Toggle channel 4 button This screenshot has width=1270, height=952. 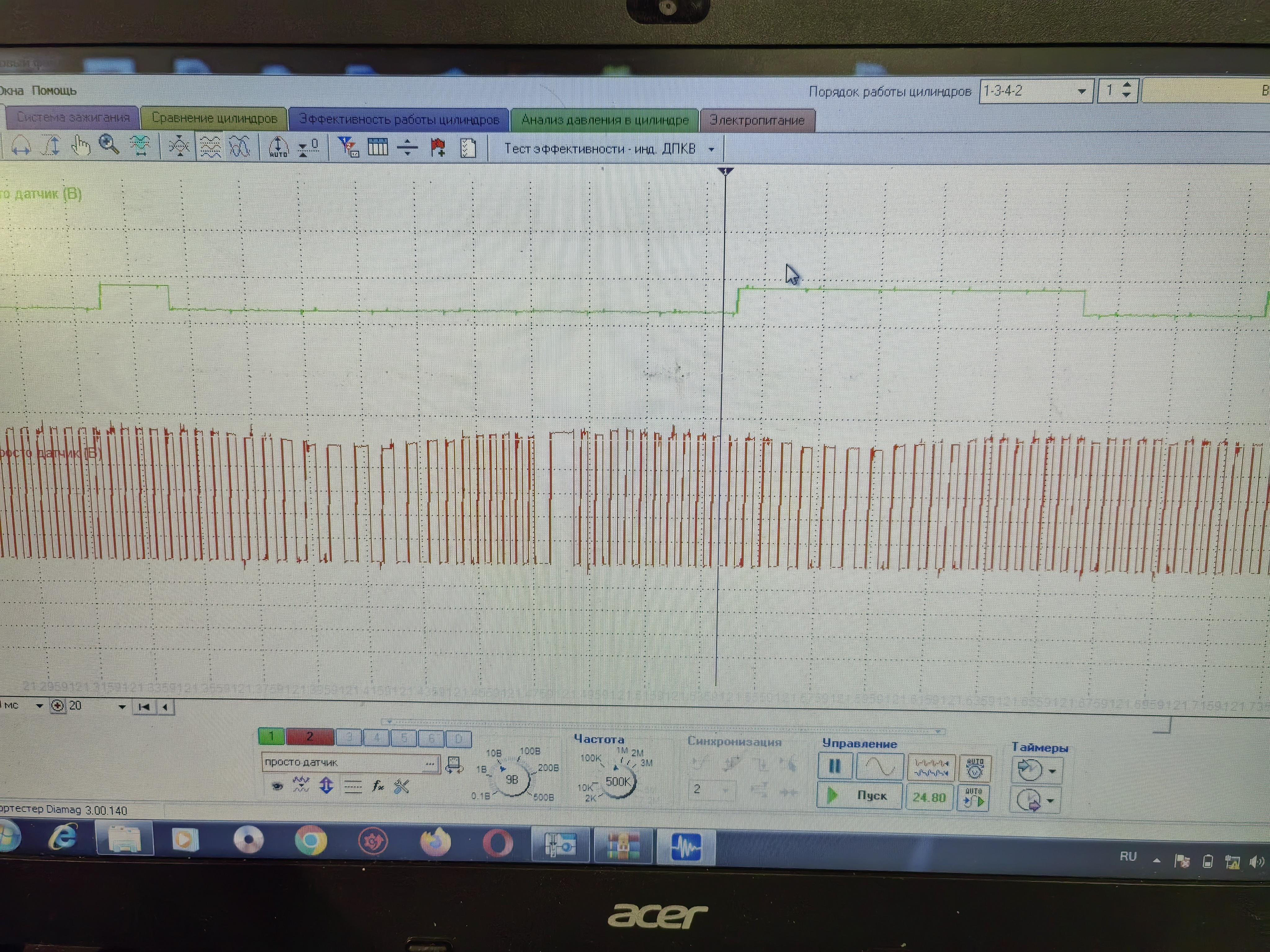376,738
